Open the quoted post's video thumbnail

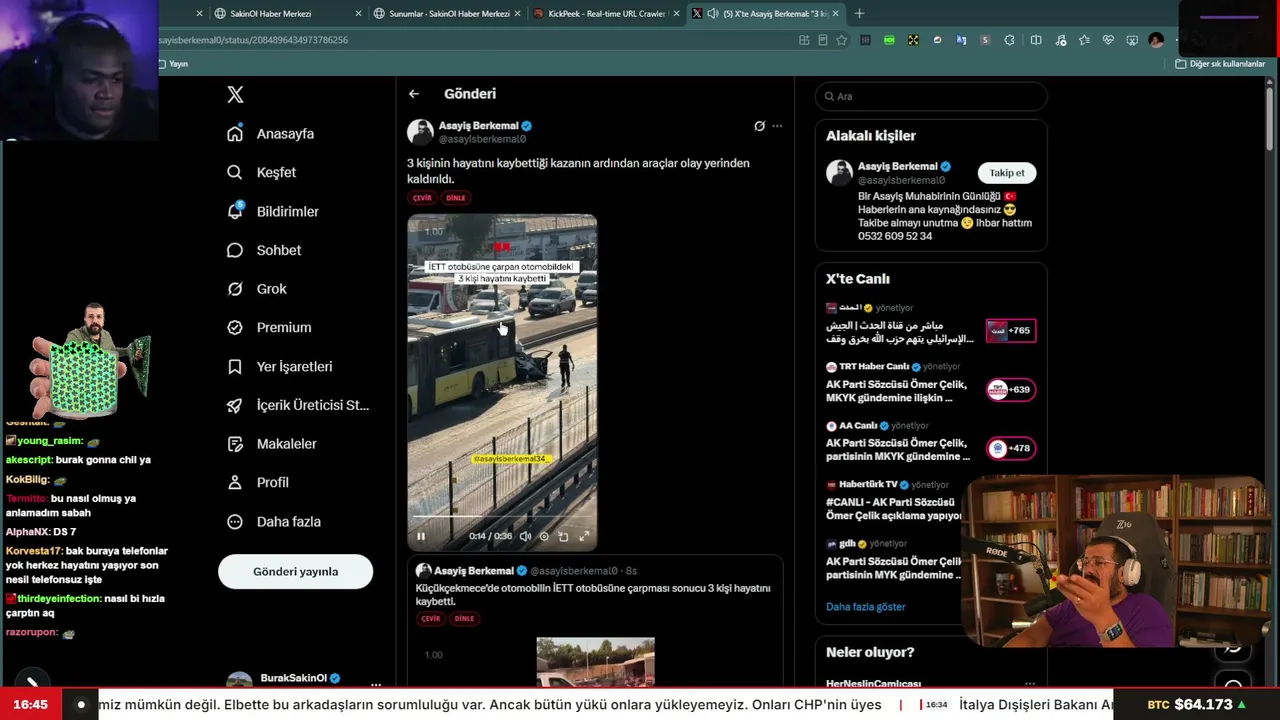point(596,661)
